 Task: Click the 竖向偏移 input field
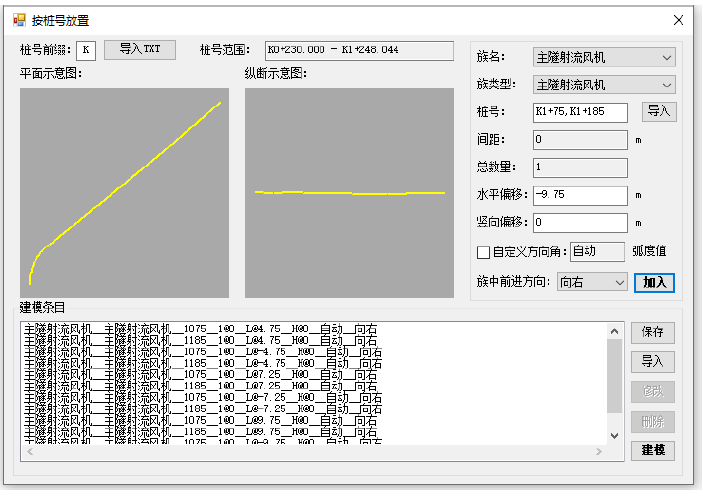coord(580,223)
